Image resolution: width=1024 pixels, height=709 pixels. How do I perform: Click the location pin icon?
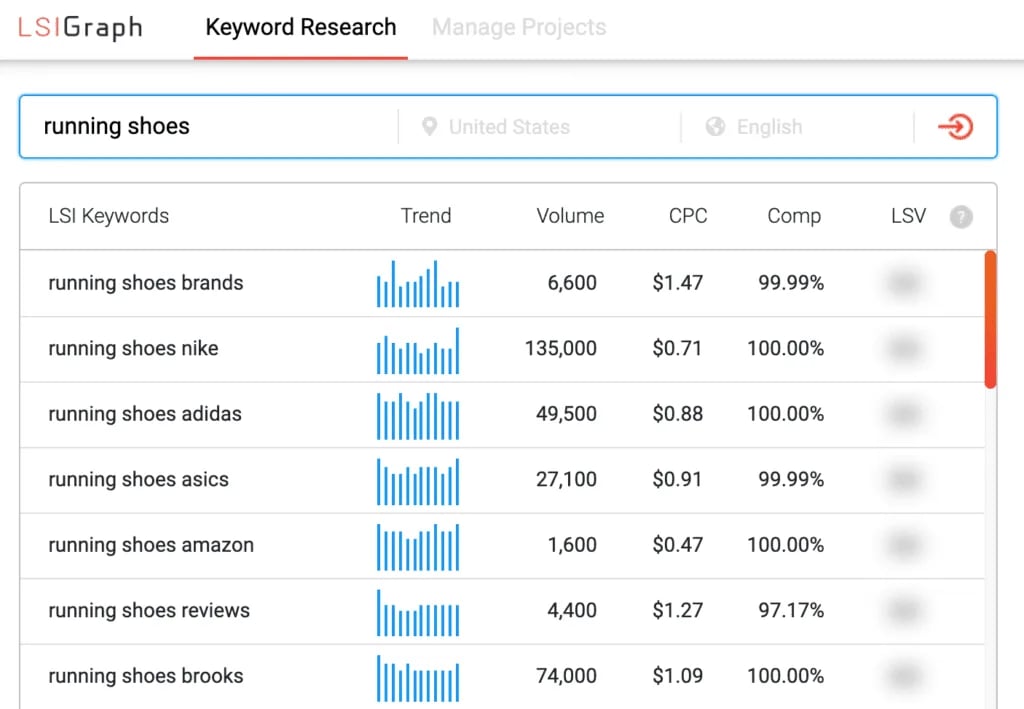pyautogui.click(x=429, y=127)
